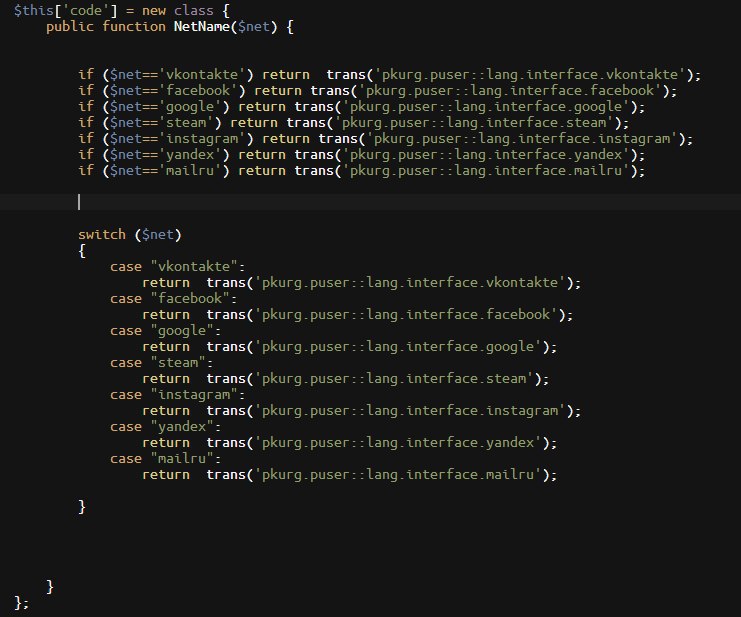Click return line under case "google"
This screenshot has width=741, height=617.
[350, 347]
